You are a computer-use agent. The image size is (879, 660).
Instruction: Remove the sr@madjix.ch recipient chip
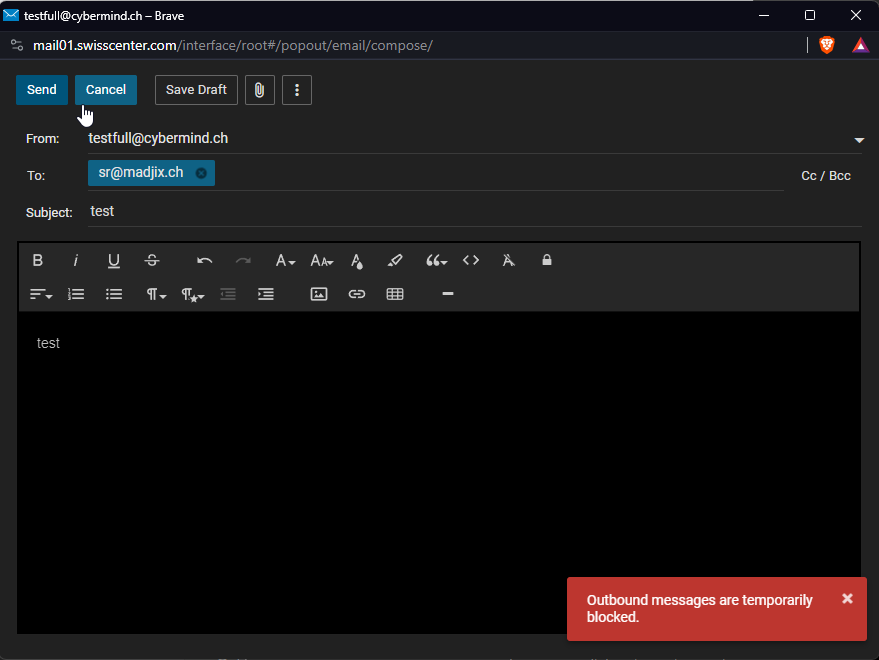(x=201, y=173)
